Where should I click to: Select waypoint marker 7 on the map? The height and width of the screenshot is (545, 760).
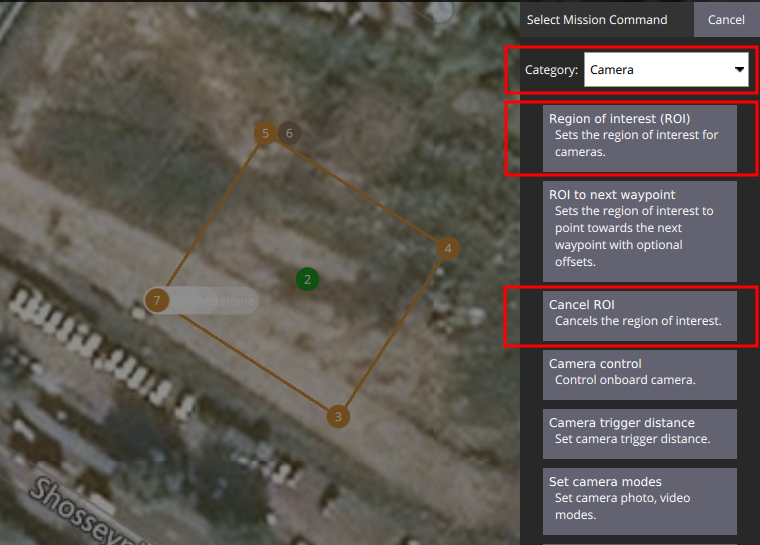click(x=157, y=301)
